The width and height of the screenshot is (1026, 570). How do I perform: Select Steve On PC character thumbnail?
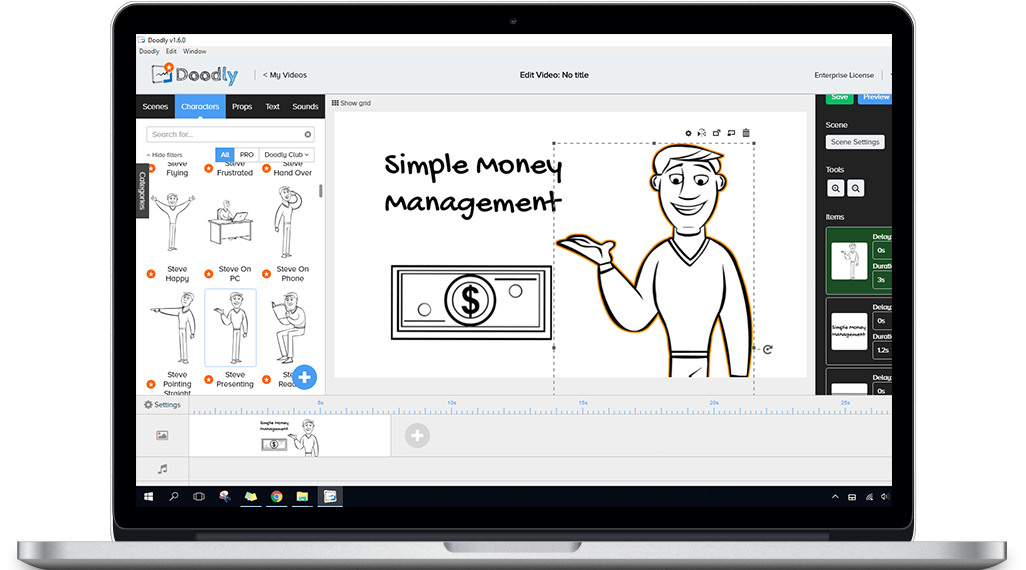click(230, 223)
